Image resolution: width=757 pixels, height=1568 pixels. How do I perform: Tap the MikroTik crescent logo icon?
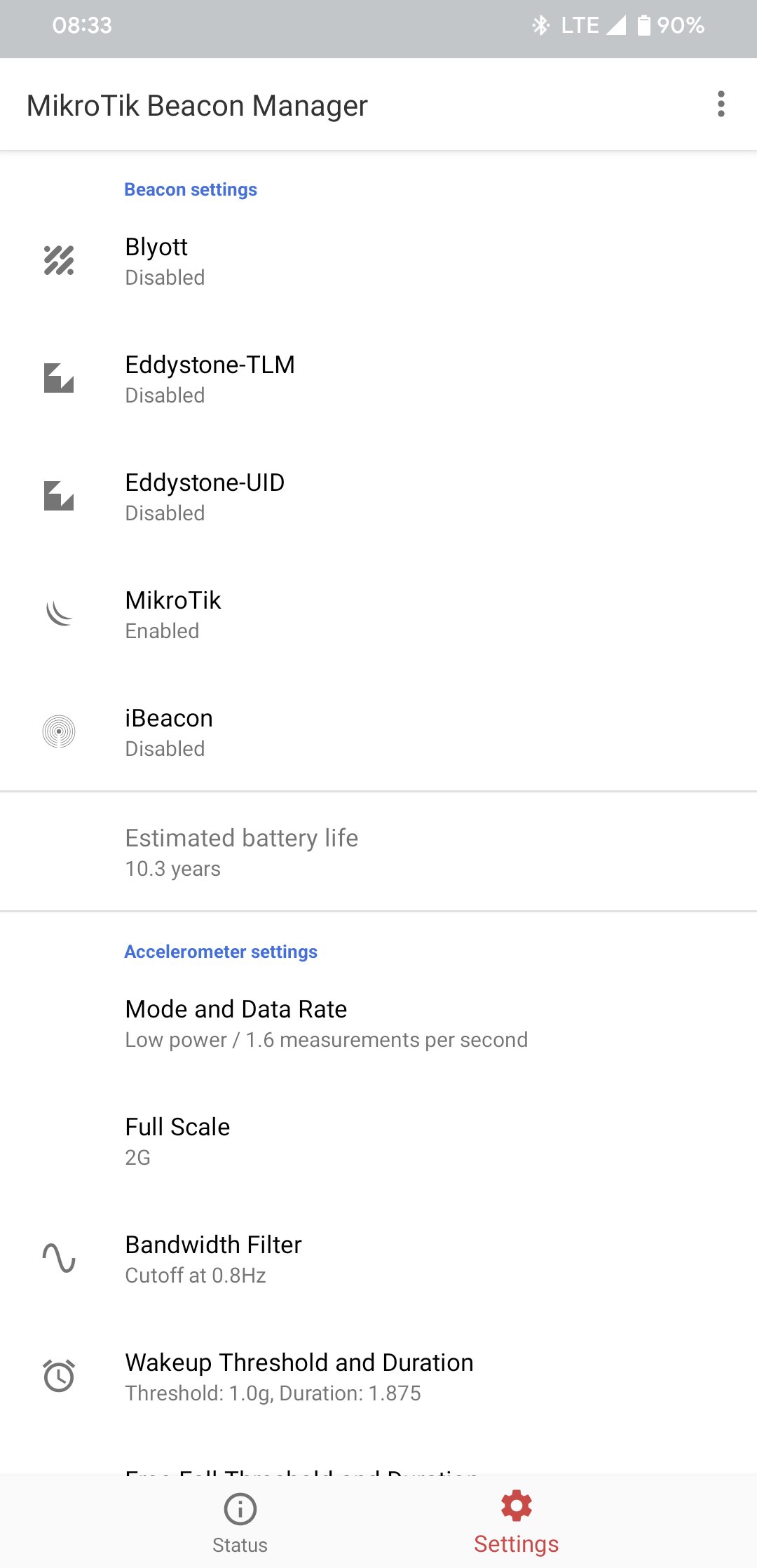[59, 614]
